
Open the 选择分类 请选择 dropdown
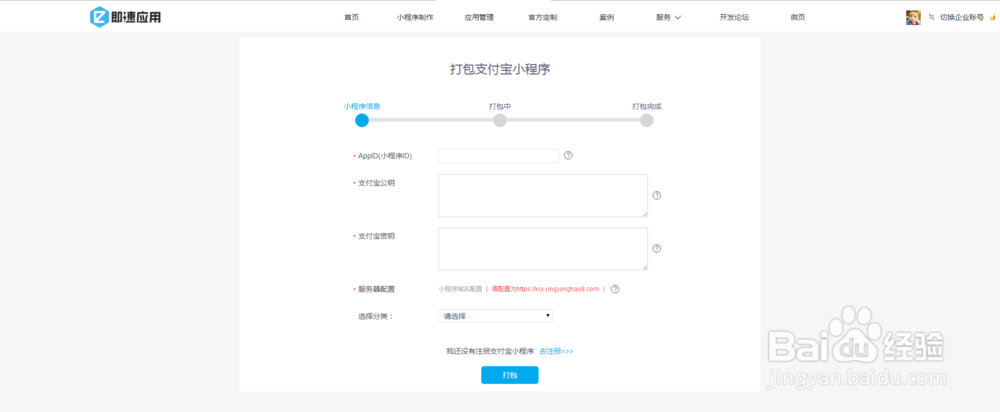(x=496, y=316)
